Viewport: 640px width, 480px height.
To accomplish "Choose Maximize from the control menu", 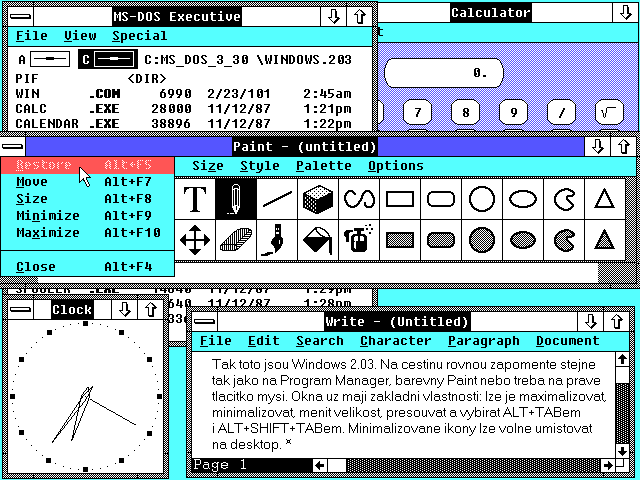I will click(87, 233).
